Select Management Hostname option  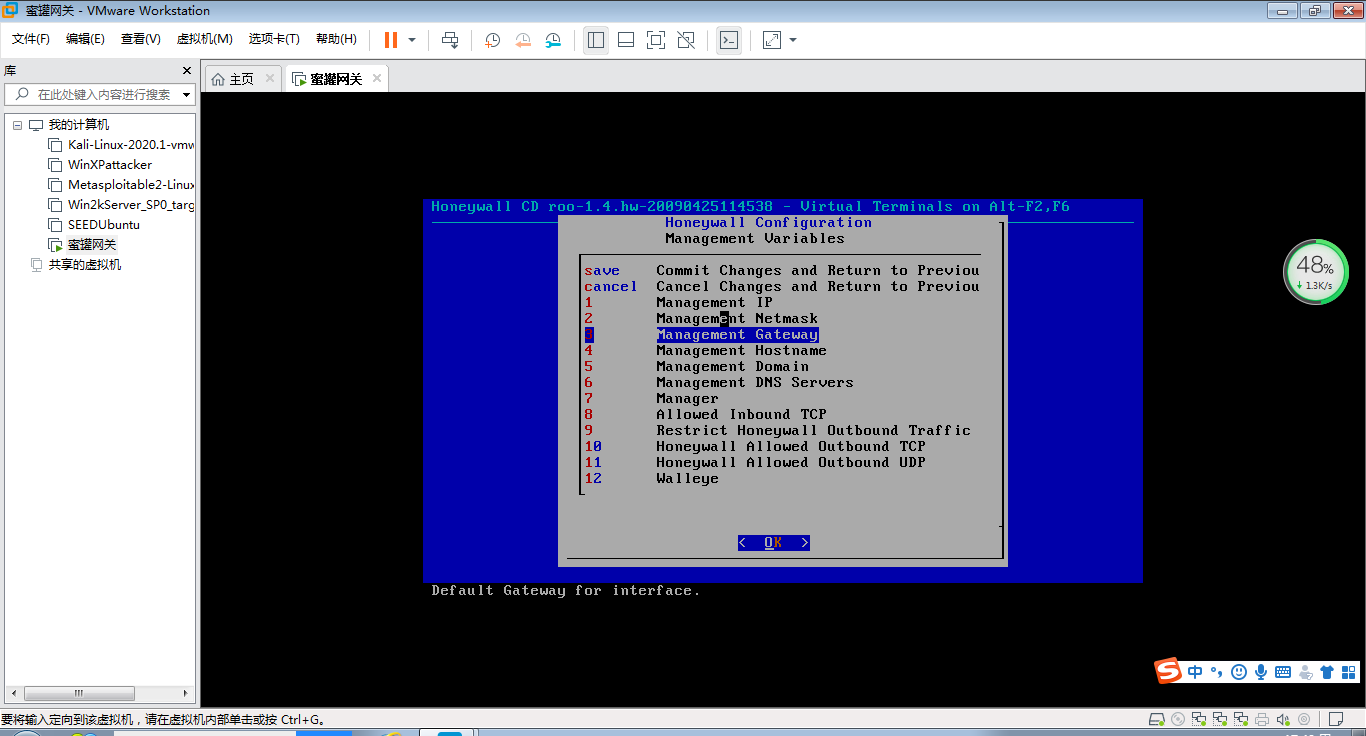click(741, 351)
